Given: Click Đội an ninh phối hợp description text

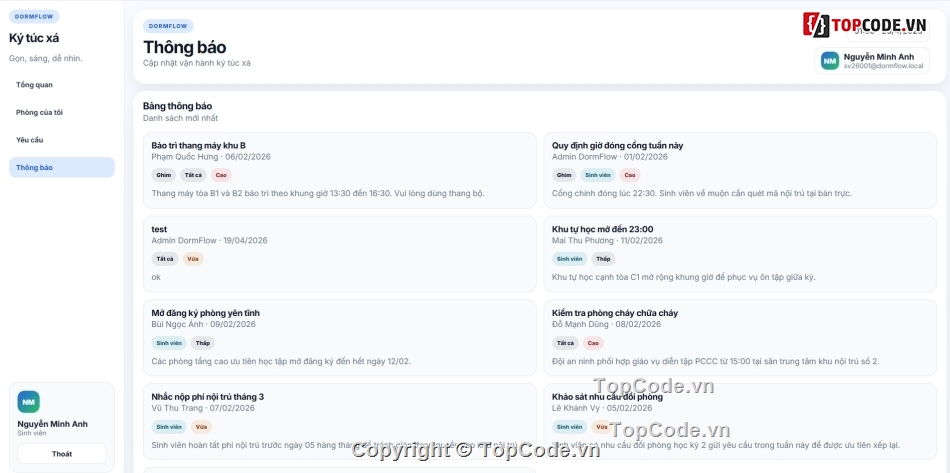Looking at the screenshot, I should [715, 362].
